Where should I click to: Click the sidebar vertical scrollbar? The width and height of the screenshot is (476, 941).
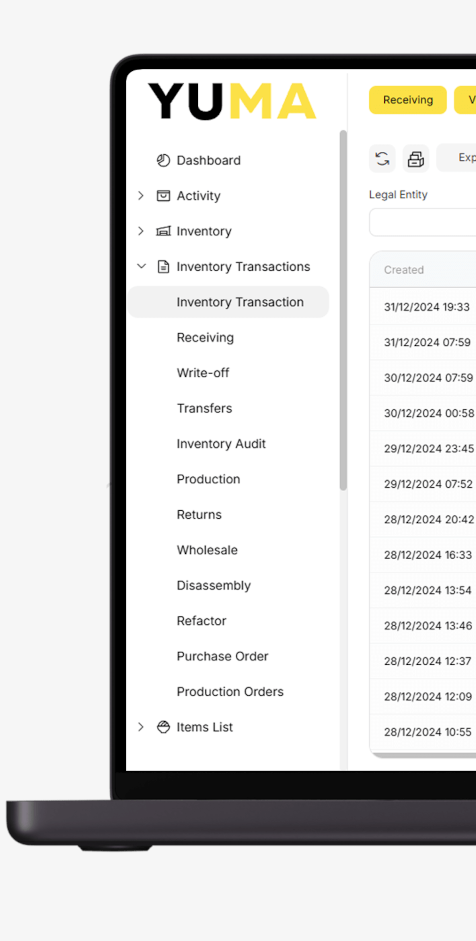343,310
